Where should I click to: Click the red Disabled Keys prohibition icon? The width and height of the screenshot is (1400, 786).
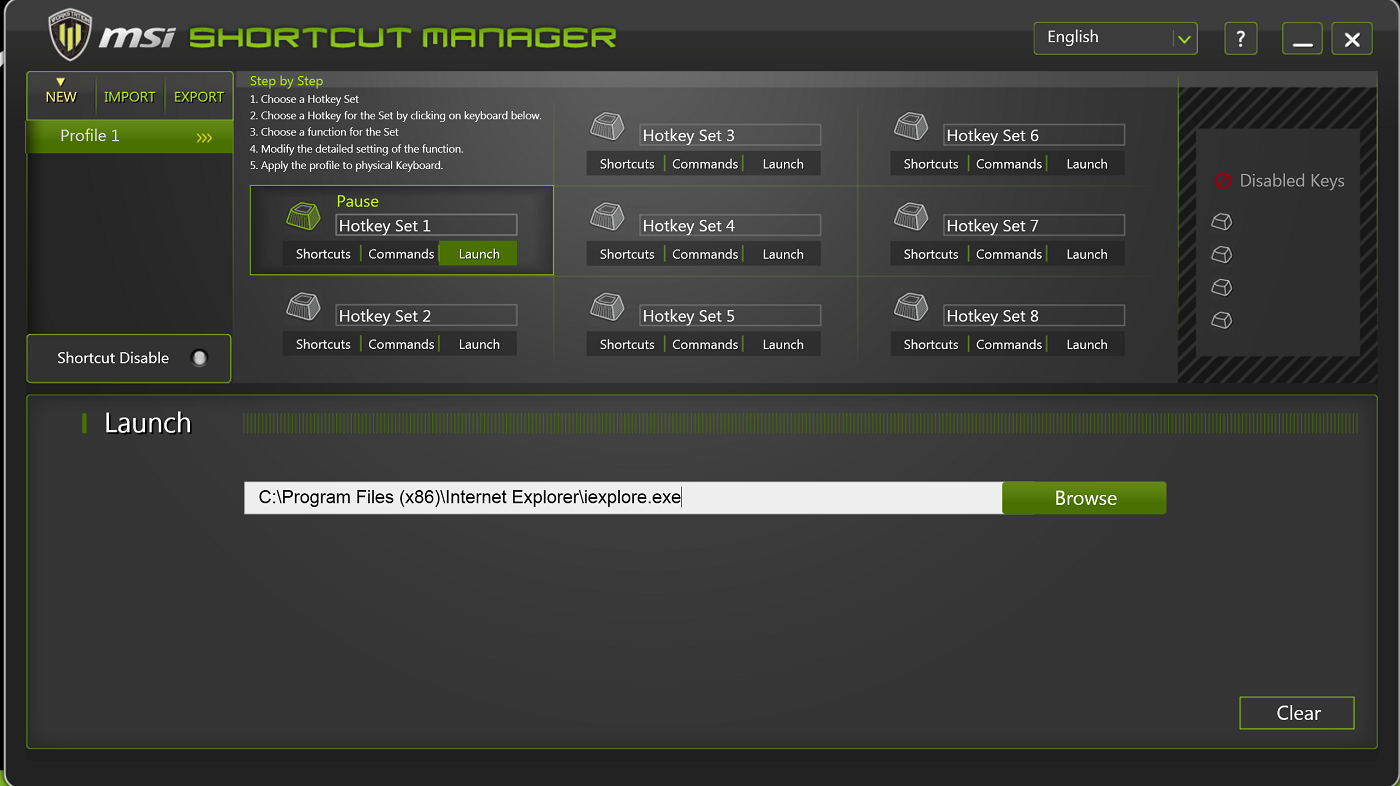pyautogui.click(x=1222, y=181)
